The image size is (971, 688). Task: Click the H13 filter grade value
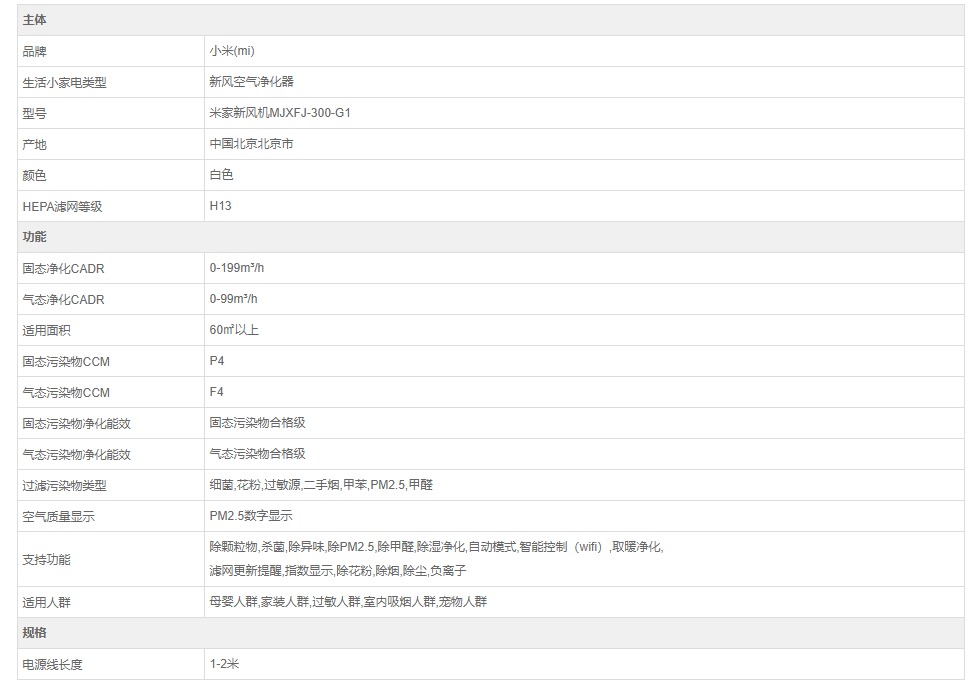220,206
